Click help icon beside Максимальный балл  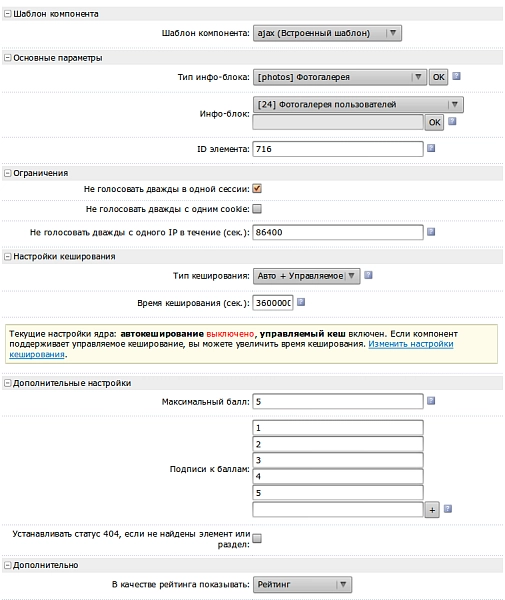(431, 401)
